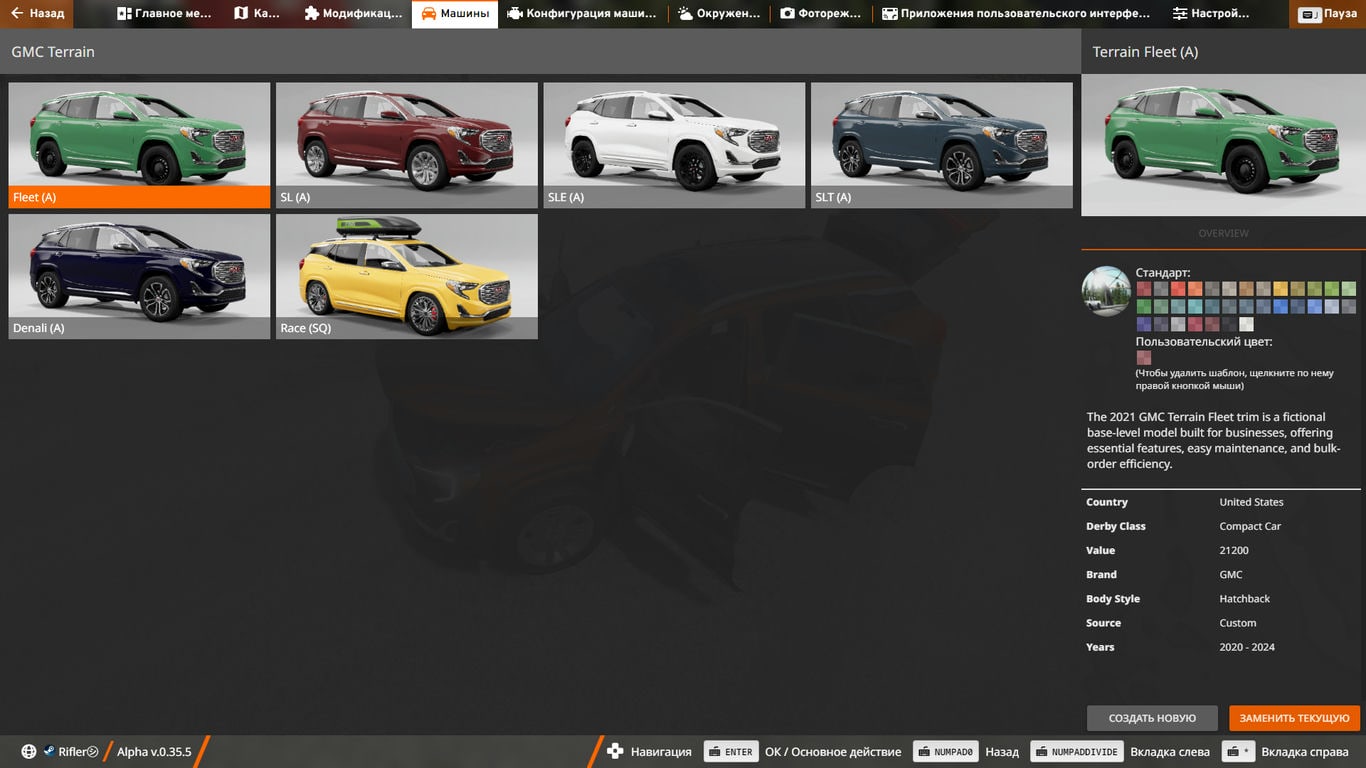Screen dimensions: 1366x768
Task: Click the OVERVIEW section label
Action: pos(1223,233)
